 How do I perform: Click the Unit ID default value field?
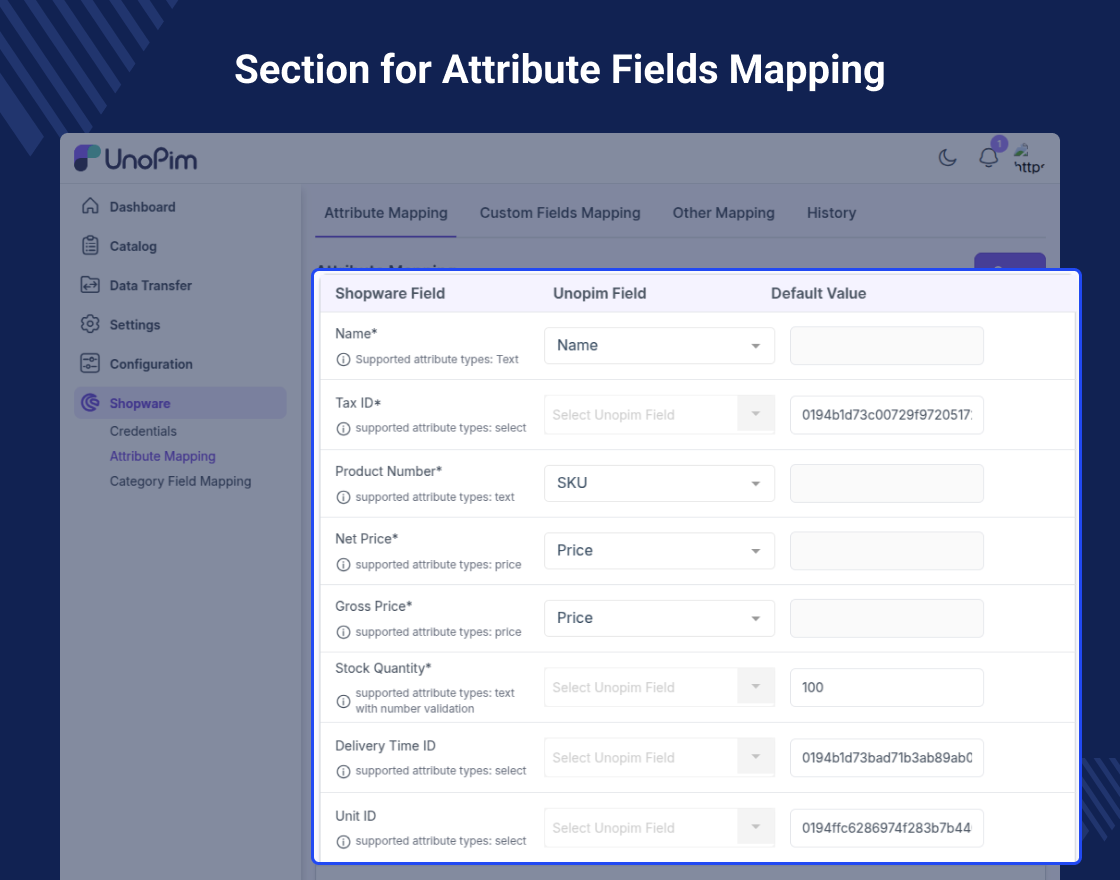tap(886, 828)
